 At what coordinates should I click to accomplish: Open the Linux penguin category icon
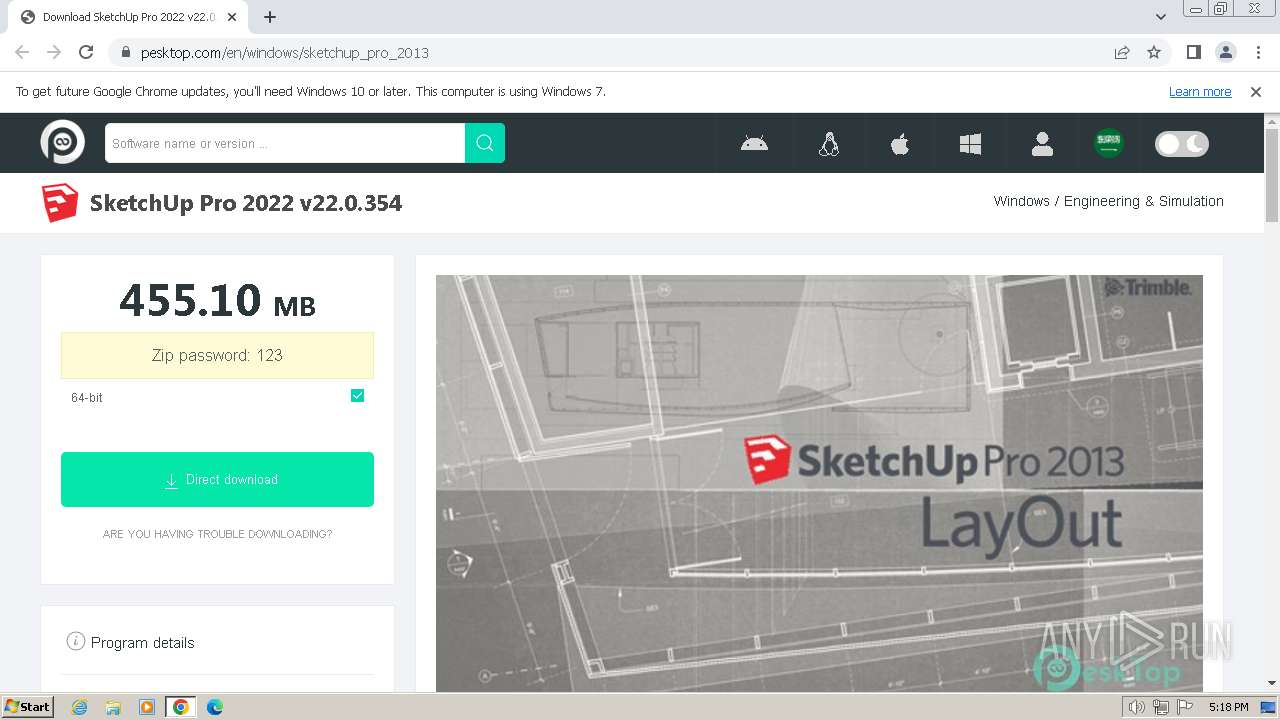[828, 144]
